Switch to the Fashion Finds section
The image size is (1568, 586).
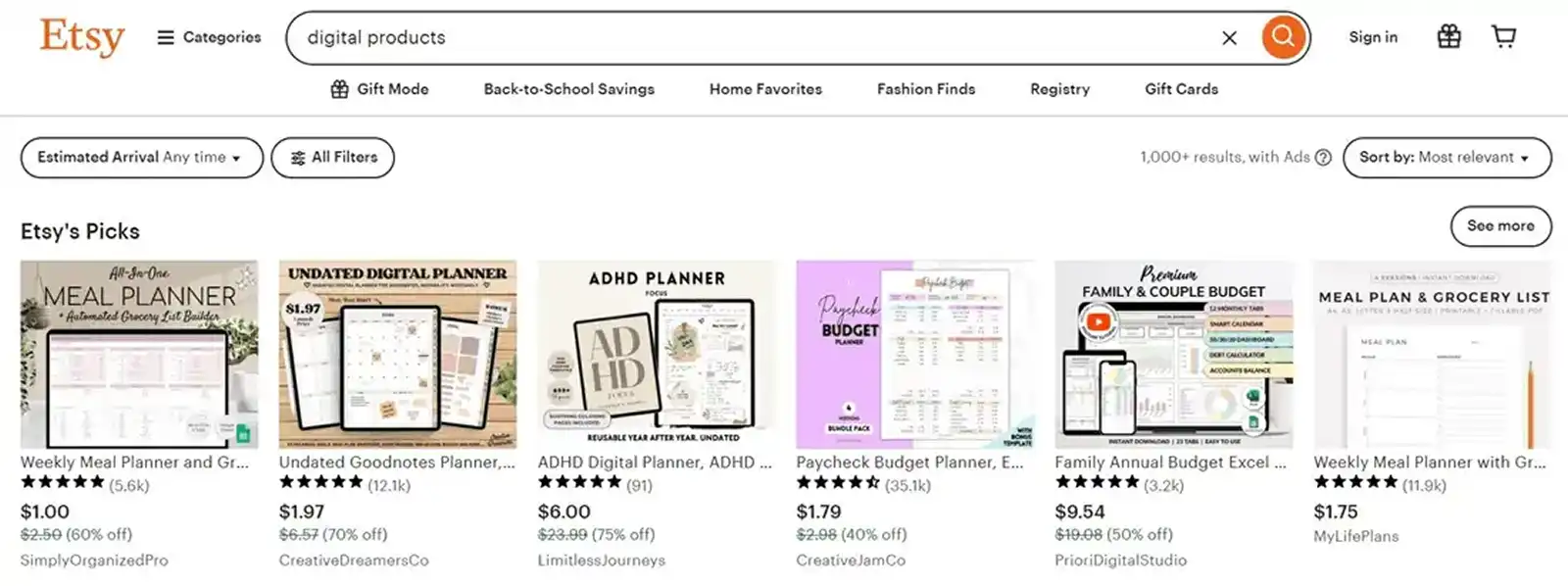pos(925,89)
